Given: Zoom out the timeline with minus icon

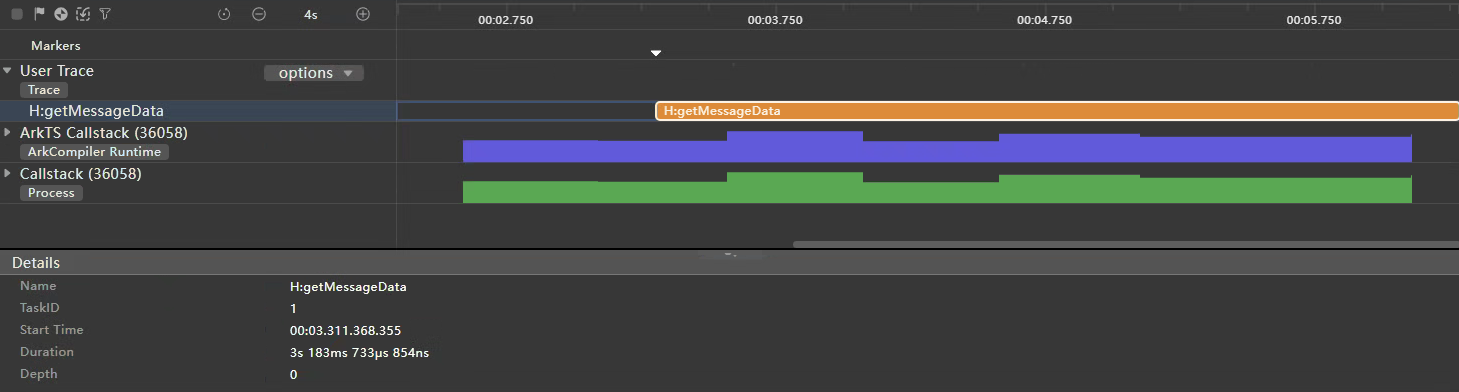Looking at the screenshot, I should tap(259, 15).
